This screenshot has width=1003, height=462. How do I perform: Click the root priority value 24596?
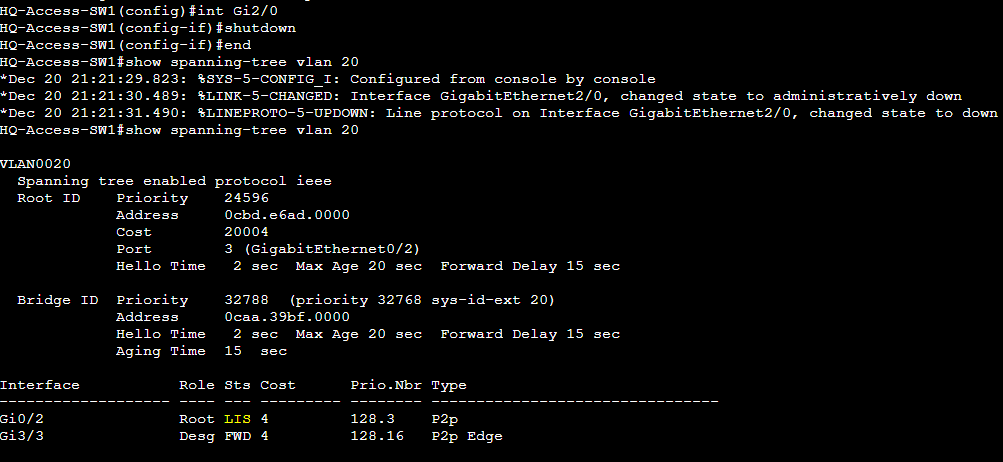[246, 198]
